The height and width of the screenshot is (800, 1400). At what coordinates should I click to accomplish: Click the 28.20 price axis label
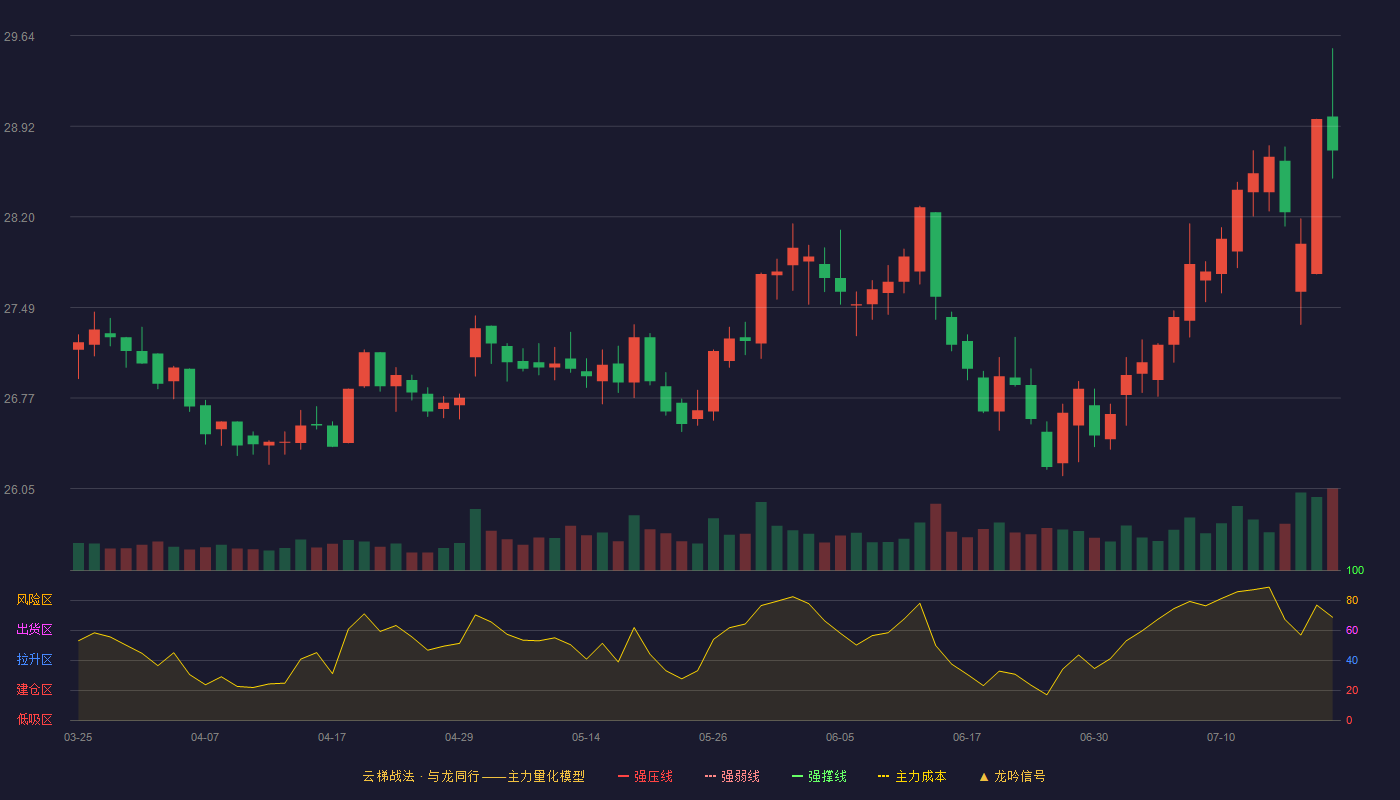tap(19, 218)
